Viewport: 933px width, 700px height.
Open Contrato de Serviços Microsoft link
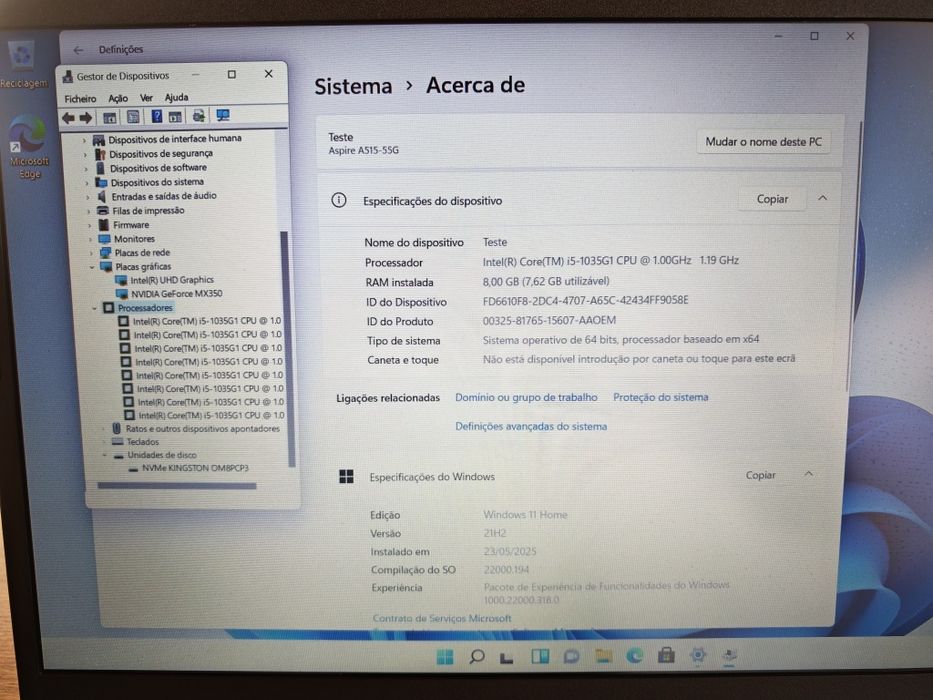[442, 618]
